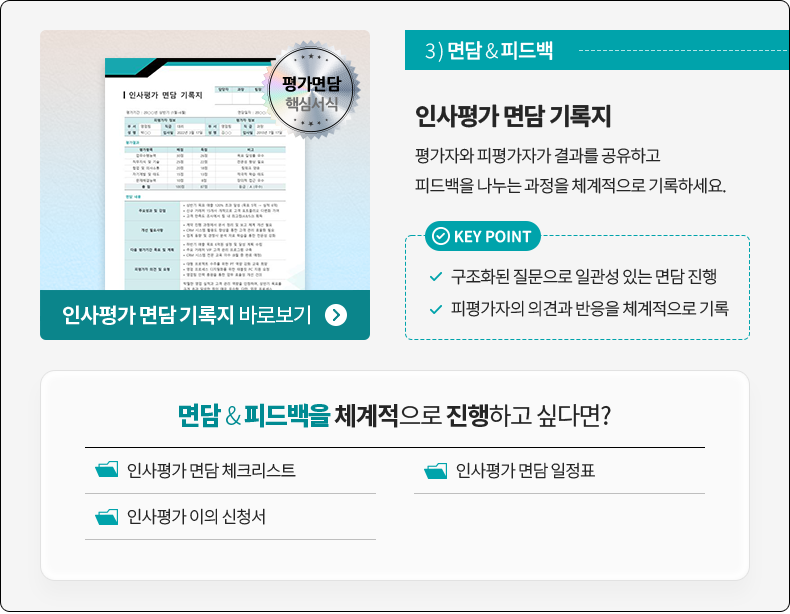
Task: Click the arrow icon on 바로보기 banner
Action: [x=336, y=315]
